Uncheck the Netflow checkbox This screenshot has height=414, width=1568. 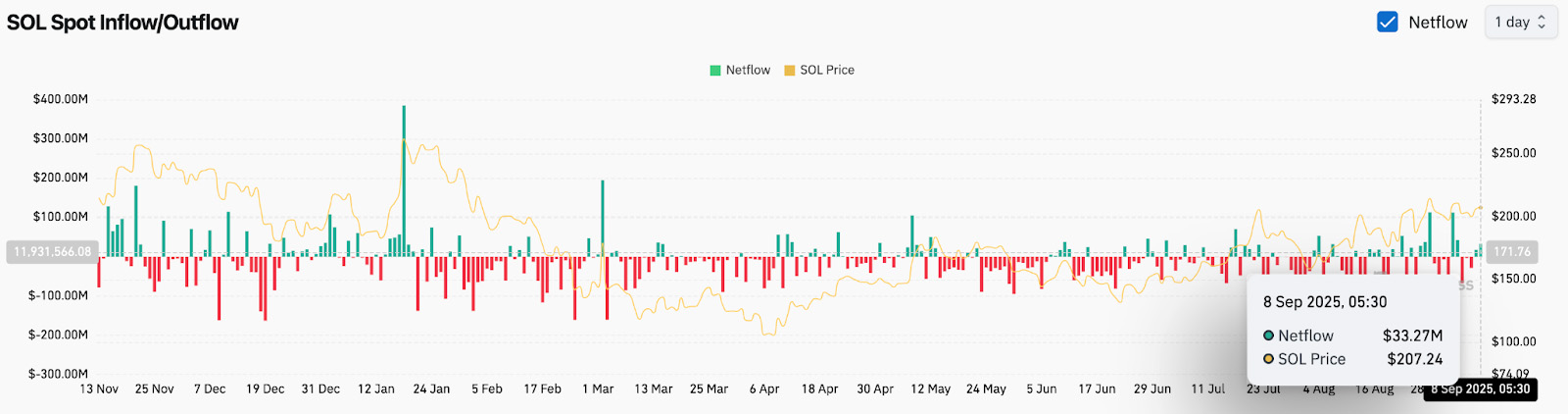click(x=1387, y=22)
